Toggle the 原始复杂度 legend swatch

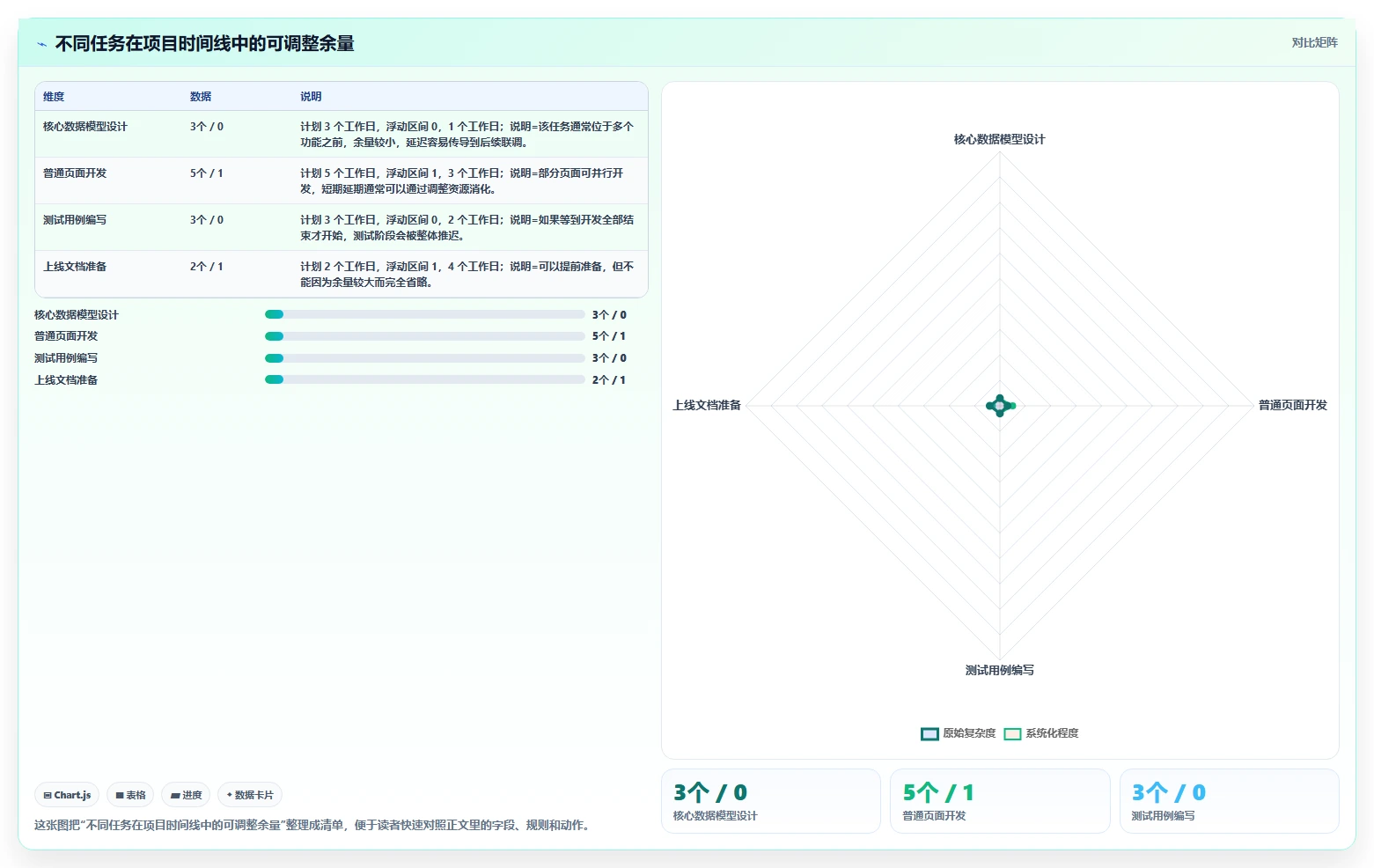tap(929, 733)
